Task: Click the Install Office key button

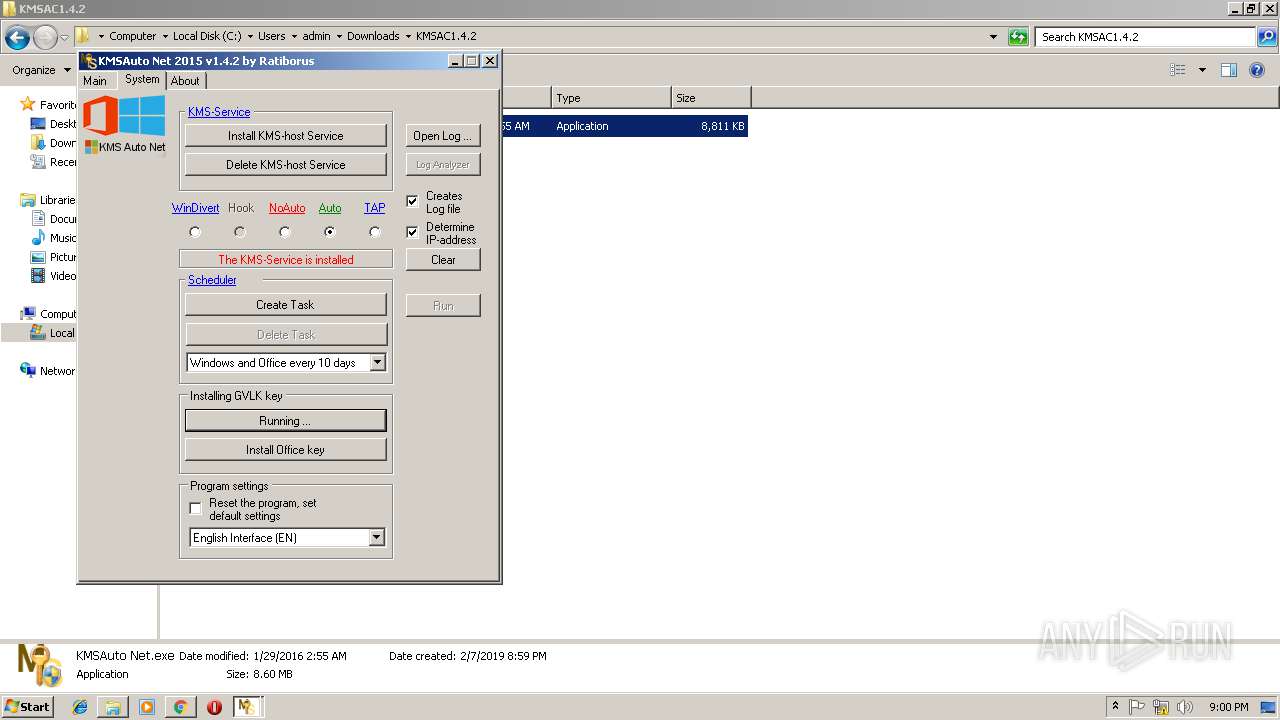Action: coord(286,450)
